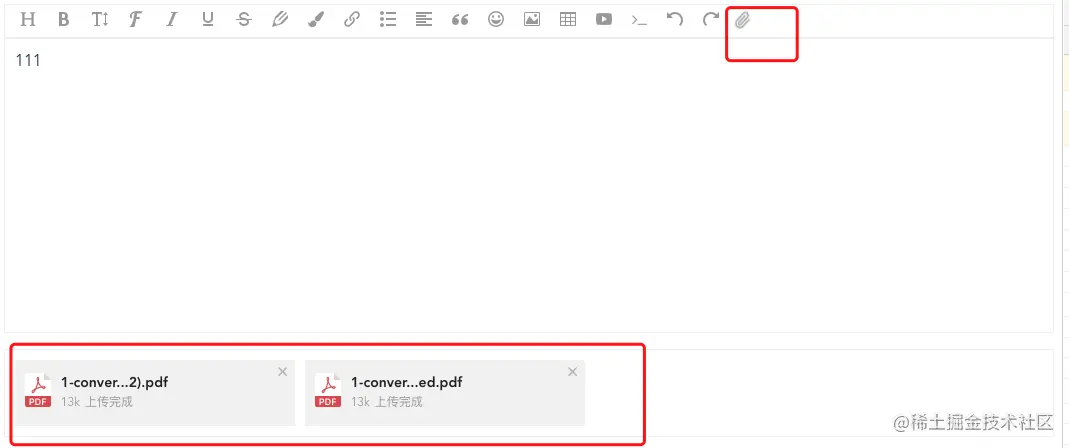Viewport: 1069px width, 448px height.
Task: Insert an image
Action: tap(532, 19)
